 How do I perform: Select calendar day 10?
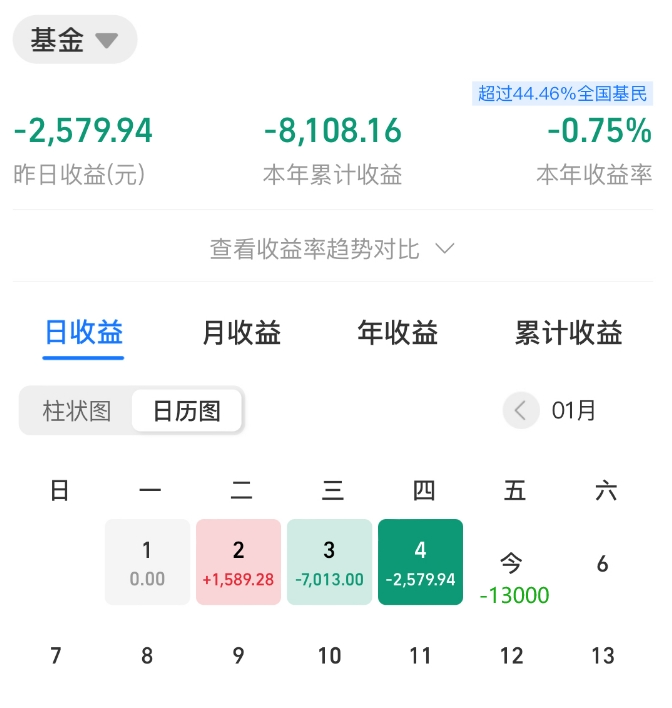329,656
